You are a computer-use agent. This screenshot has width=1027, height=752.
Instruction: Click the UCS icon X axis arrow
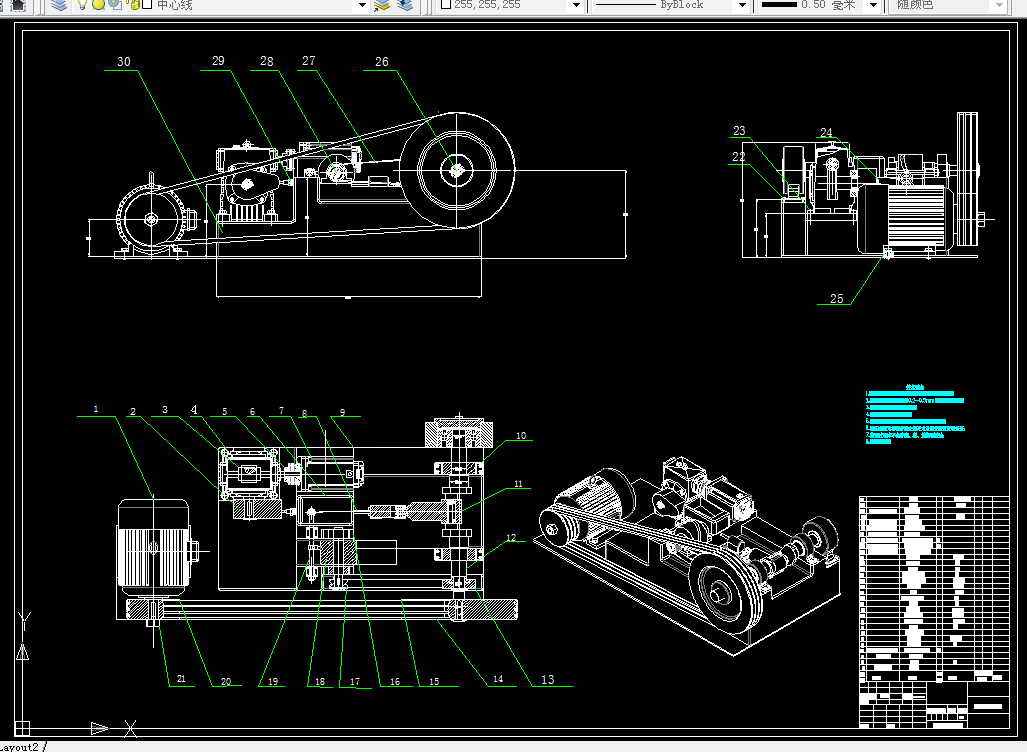coord(100,728)
